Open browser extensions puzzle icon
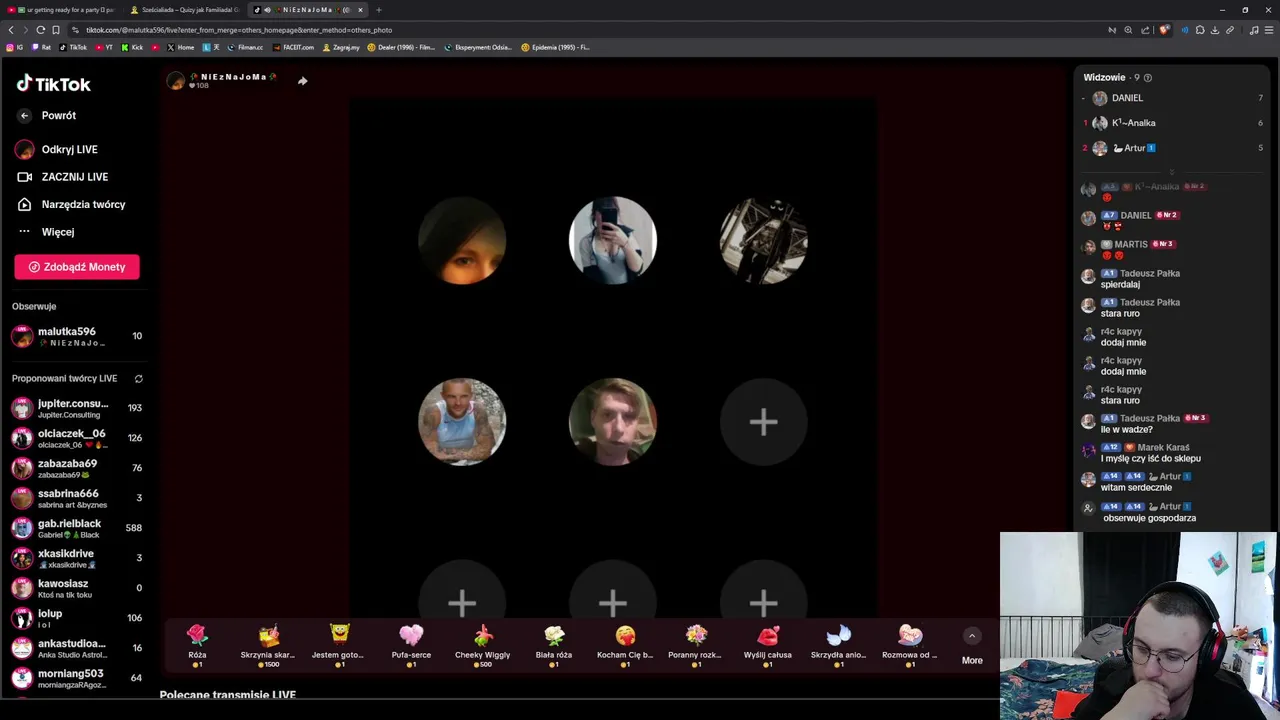 point(1200,30)
